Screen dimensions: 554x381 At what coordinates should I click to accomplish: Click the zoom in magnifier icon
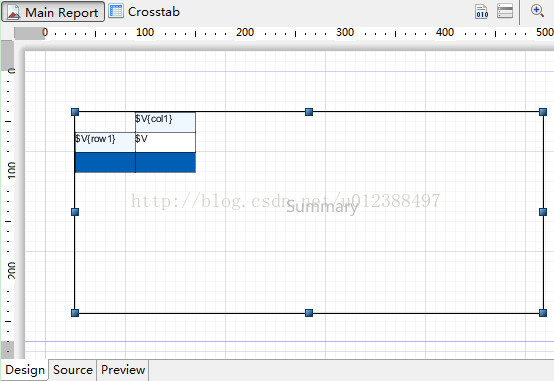(537, 11)
